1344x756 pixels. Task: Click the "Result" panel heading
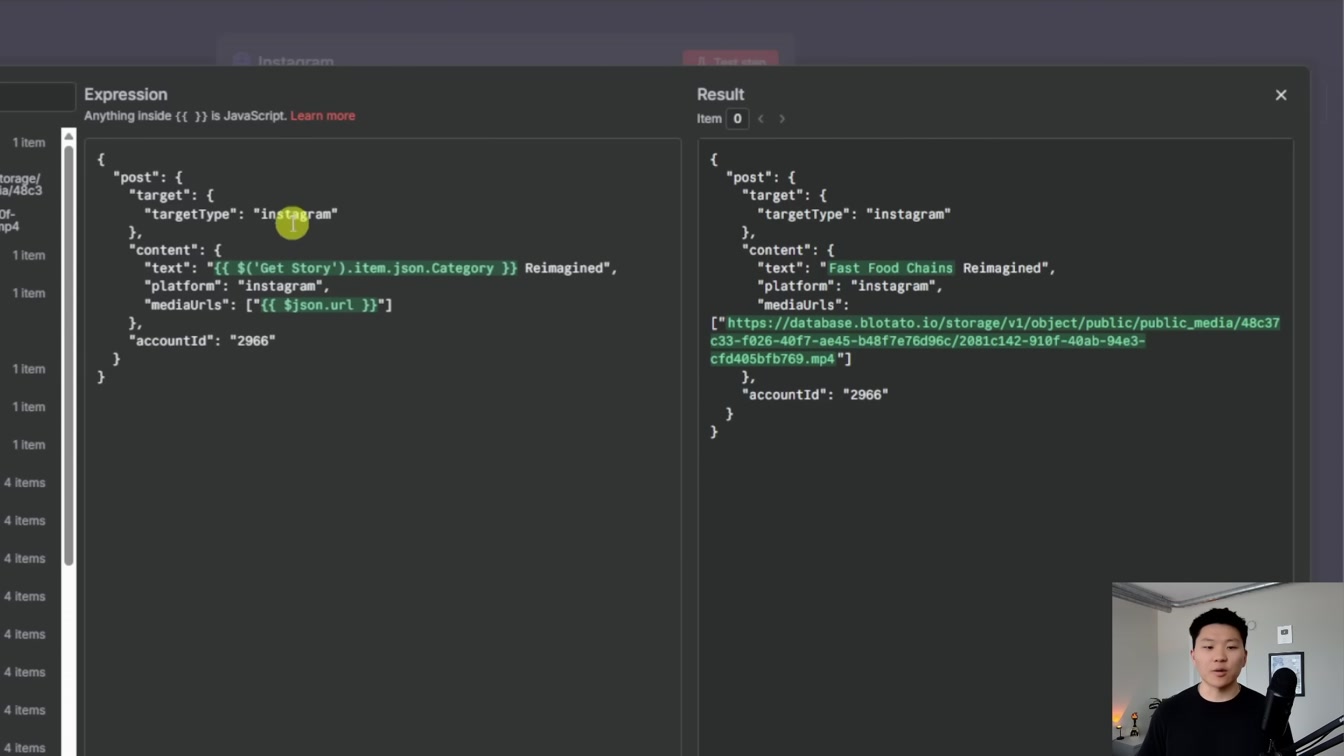[x=721, y=95]
